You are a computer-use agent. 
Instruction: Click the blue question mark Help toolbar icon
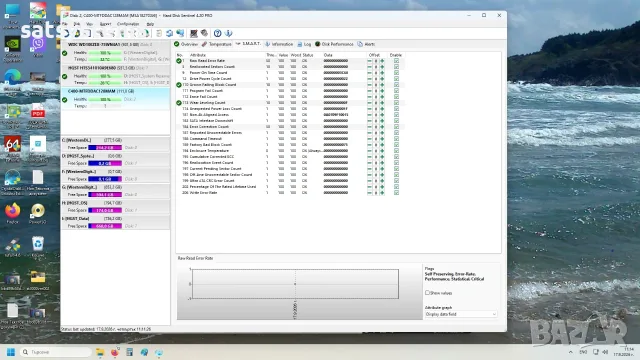(218, 33)
